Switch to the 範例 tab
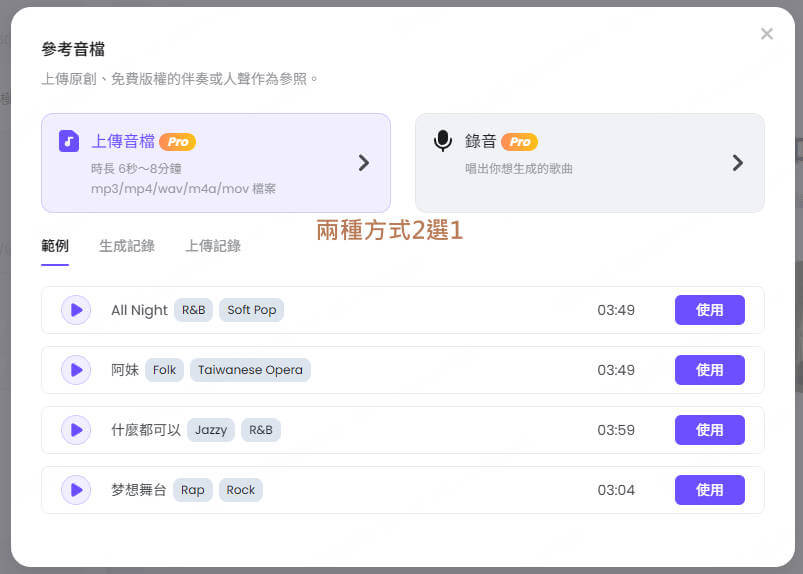The width and height of the screenshot is (803, 574). click(x=55, y=246)
